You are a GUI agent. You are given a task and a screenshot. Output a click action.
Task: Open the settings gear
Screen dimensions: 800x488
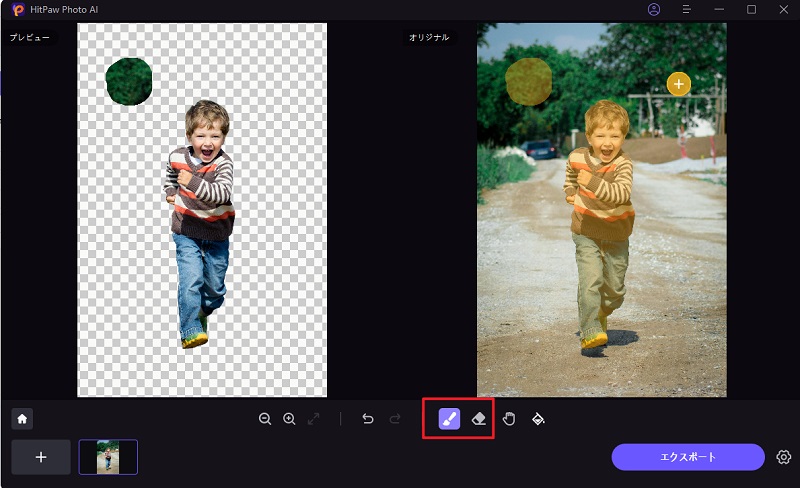pyautogui.click(x=784, y=457)
